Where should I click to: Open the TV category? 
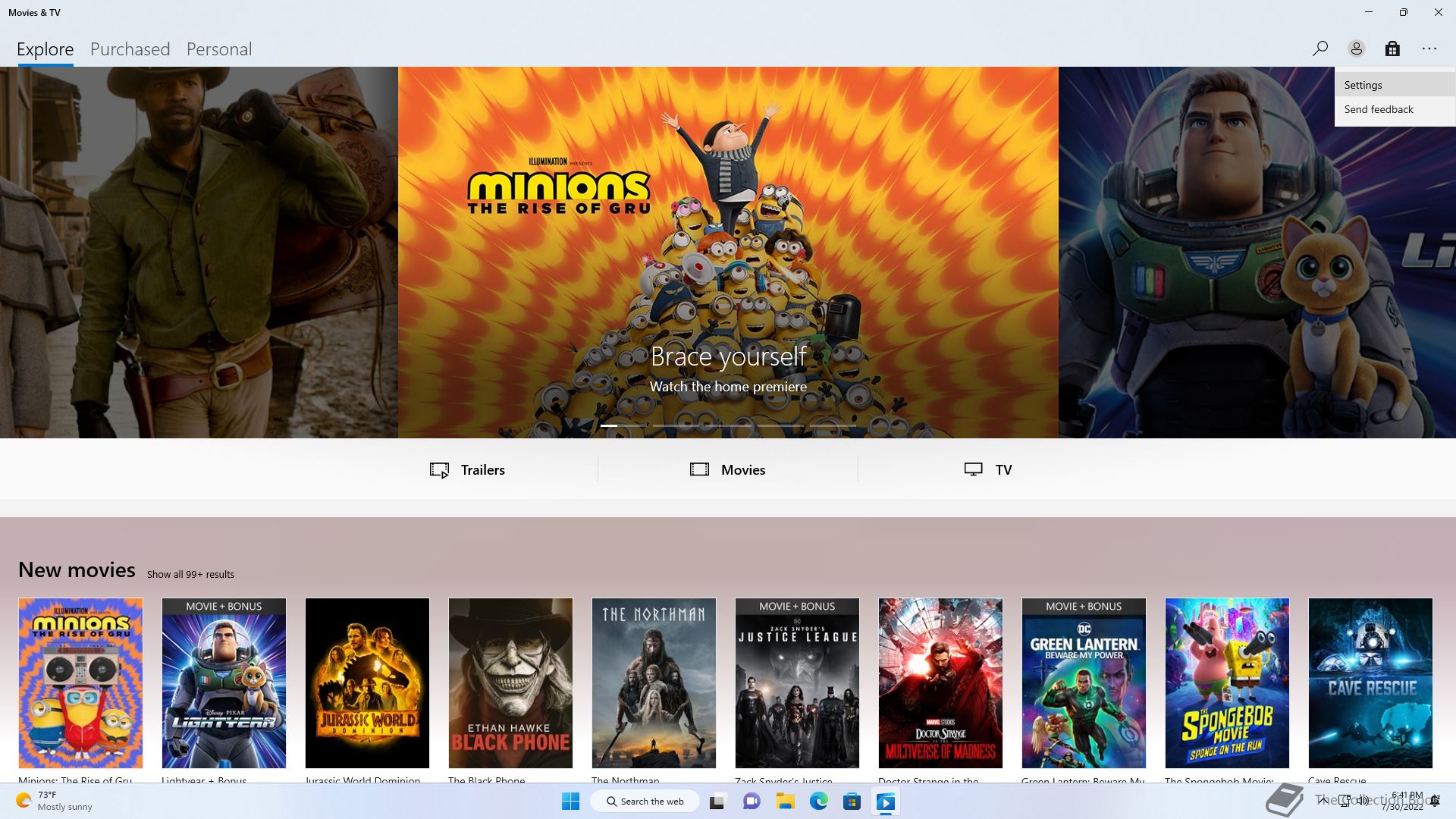point(988,469)
